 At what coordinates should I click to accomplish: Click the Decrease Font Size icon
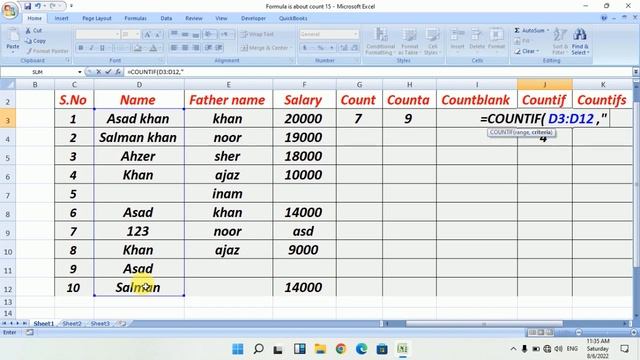click(158, 35)
